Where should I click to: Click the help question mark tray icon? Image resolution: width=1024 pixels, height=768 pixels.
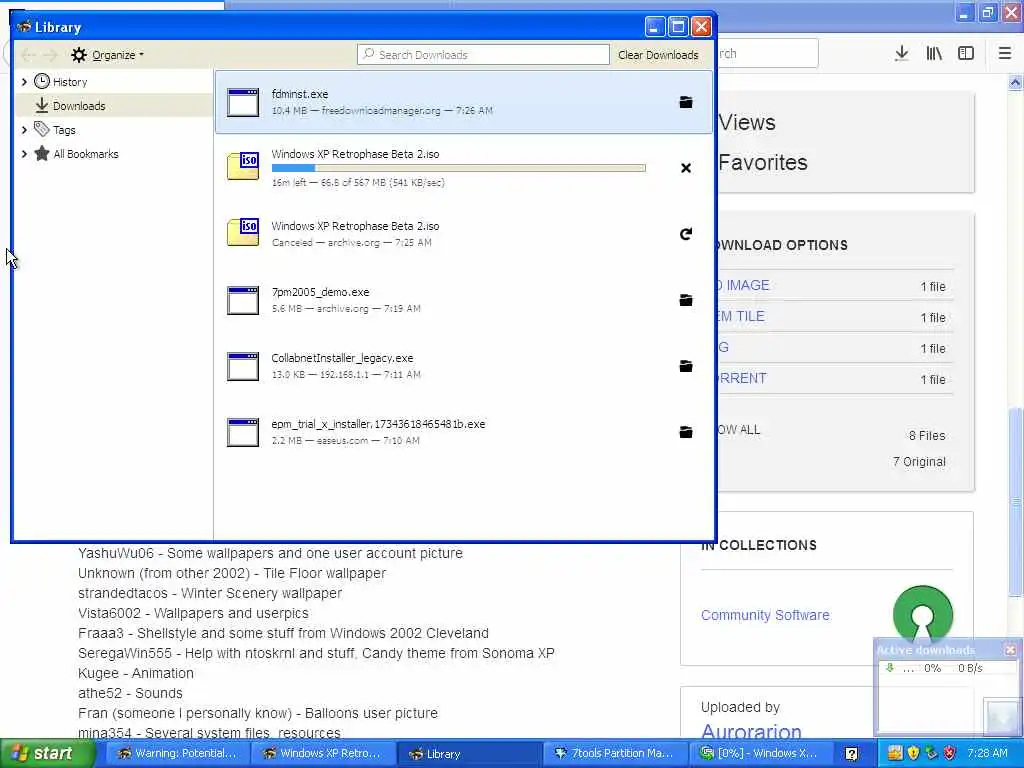pyautogui.click(x=852, y=753)
